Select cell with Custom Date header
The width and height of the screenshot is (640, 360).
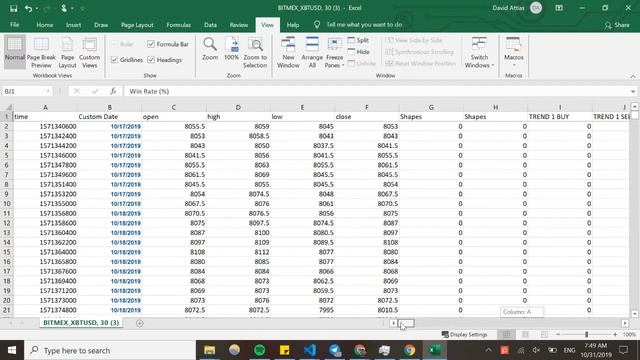pyautogui.click(x=109, y=117)
